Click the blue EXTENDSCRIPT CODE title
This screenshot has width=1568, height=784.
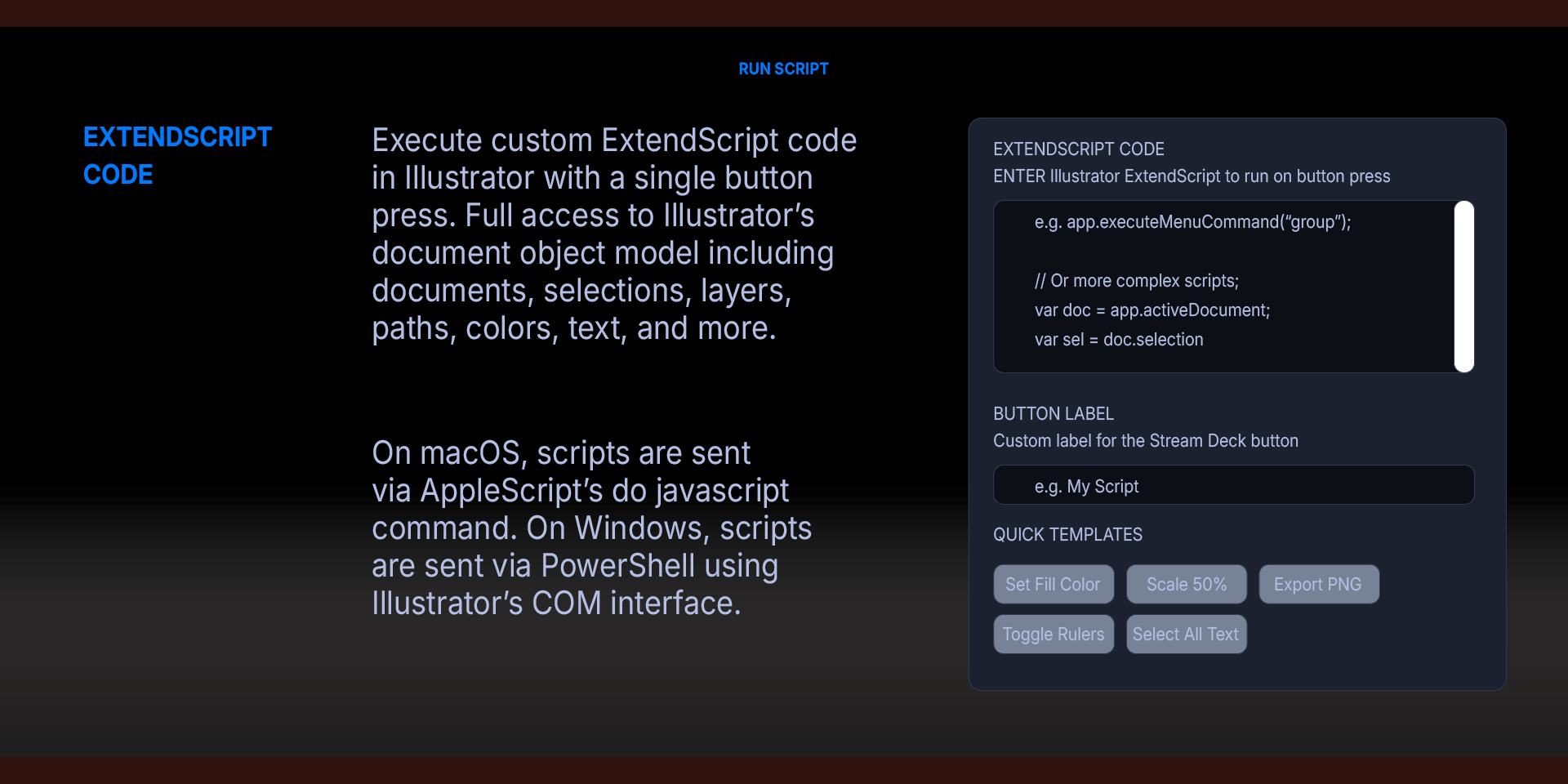177,155
